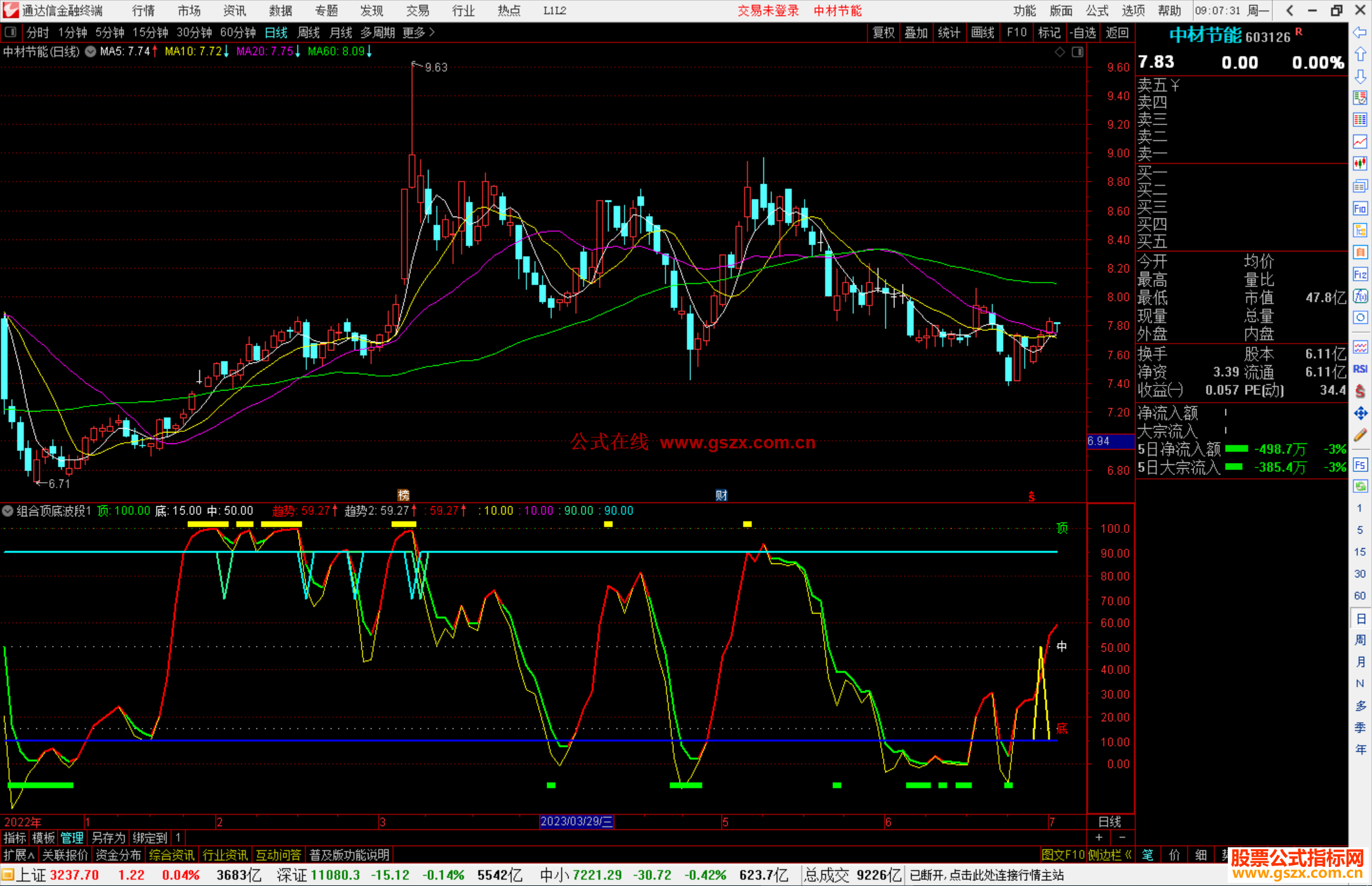The image size is (1372, 886).
Task: Open the 日线 period selector below chart
Action: (x=1110, y=822)
